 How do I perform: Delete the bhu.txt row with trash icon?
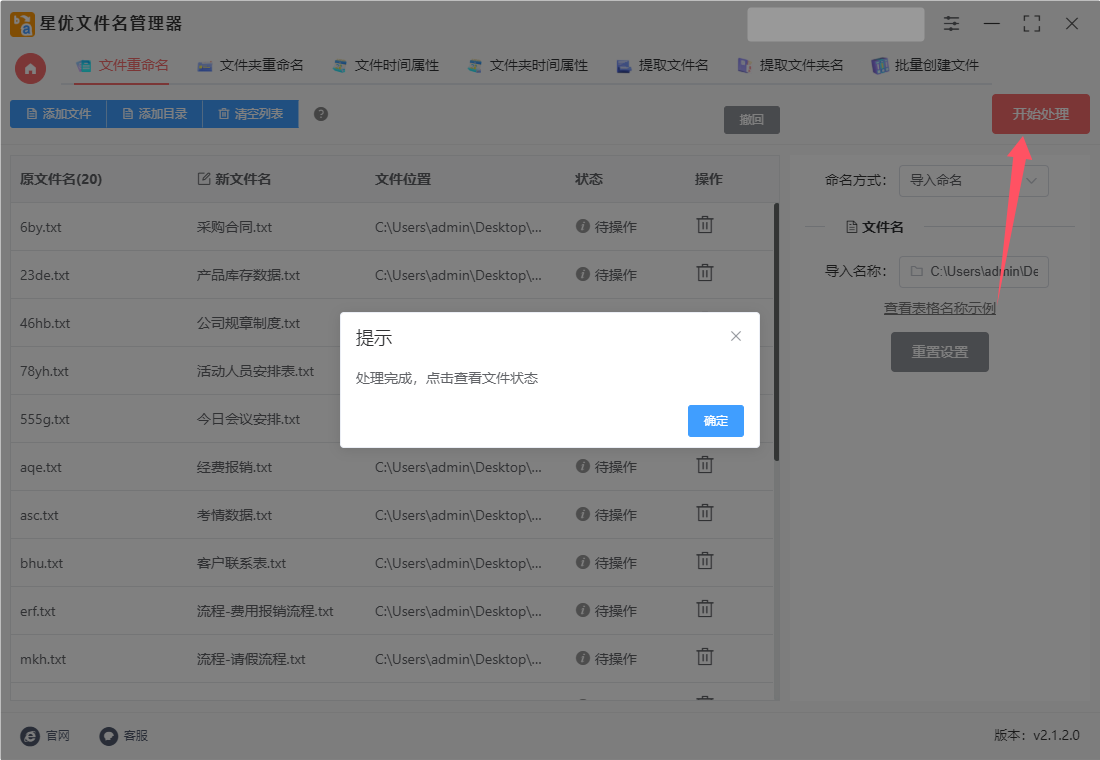pos(704,561)
